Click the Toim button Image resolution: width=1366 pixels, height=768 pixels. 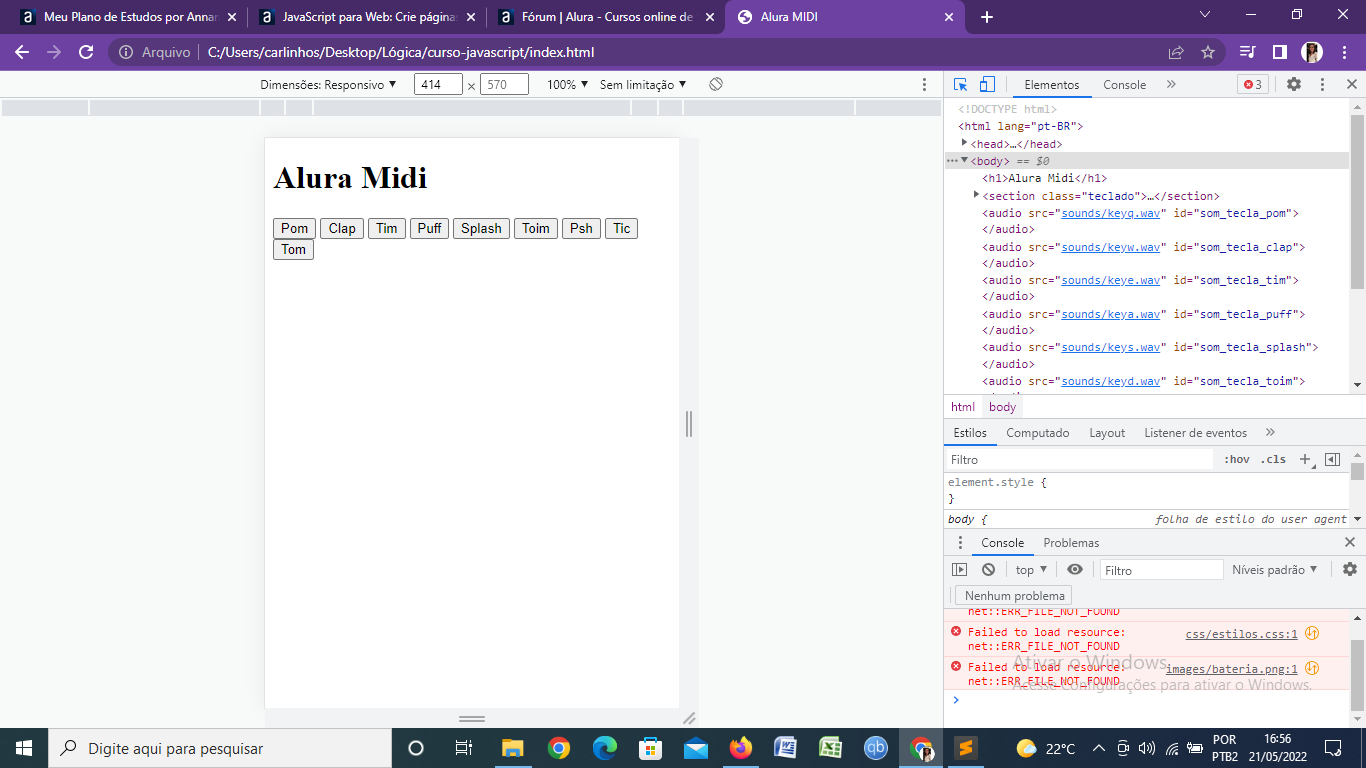[x=536, y=229]
